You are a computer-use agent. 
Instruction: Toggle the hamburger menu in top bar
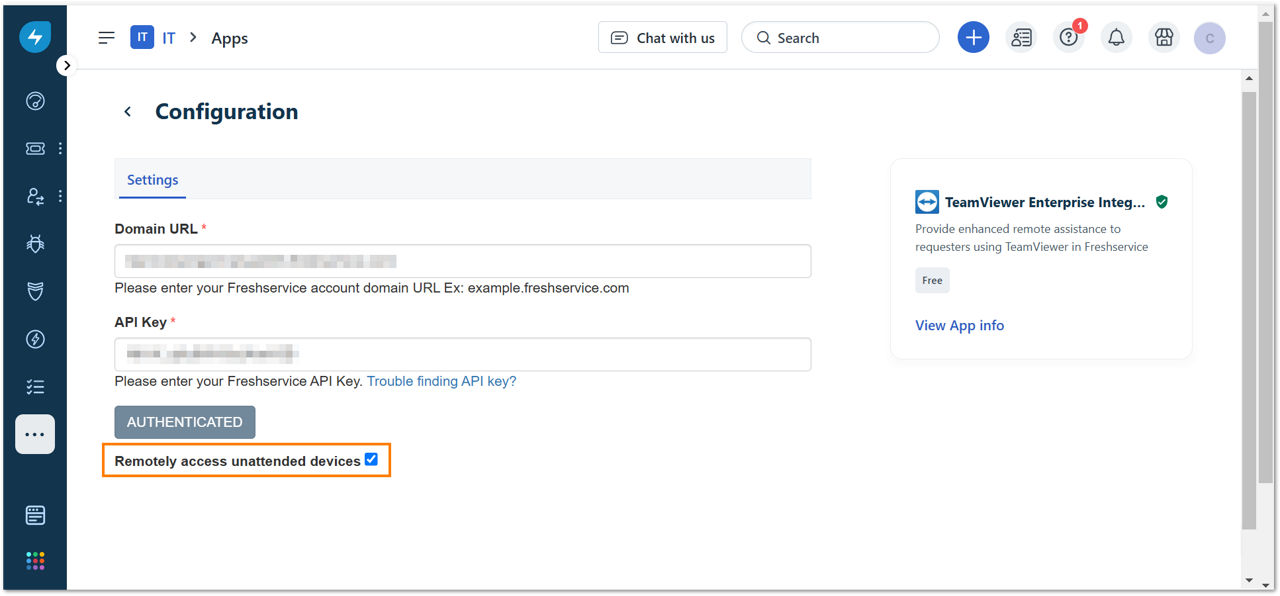[106, 38]
